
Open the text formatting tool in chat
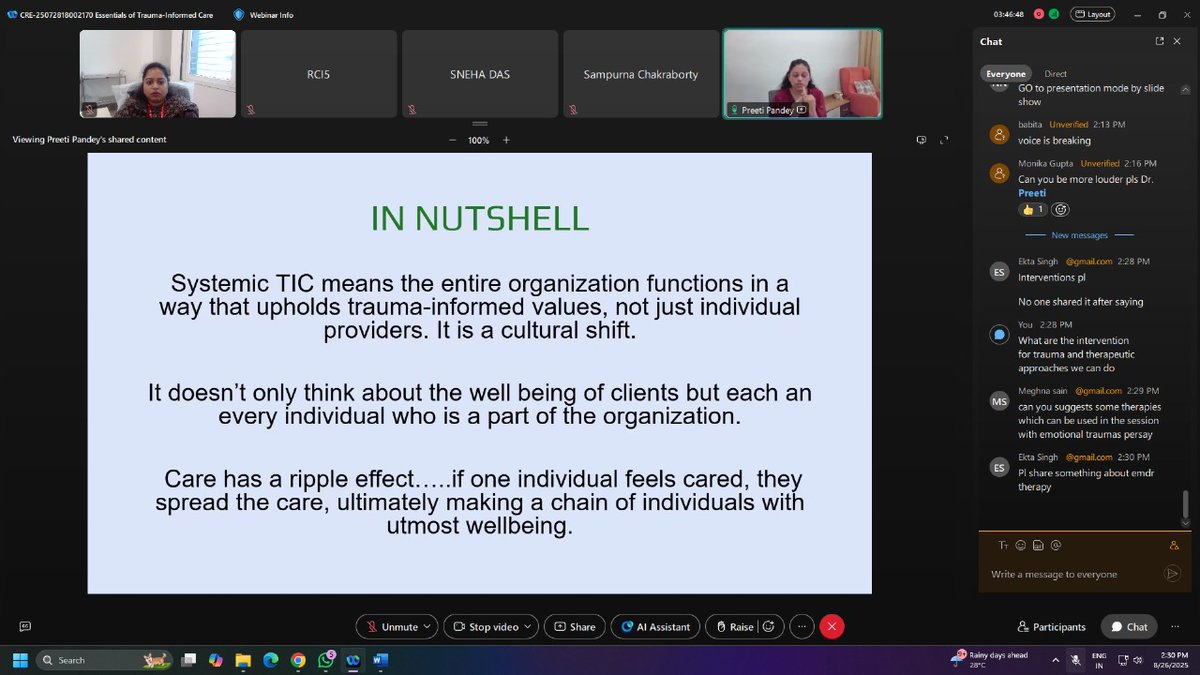coord(1003,545)
